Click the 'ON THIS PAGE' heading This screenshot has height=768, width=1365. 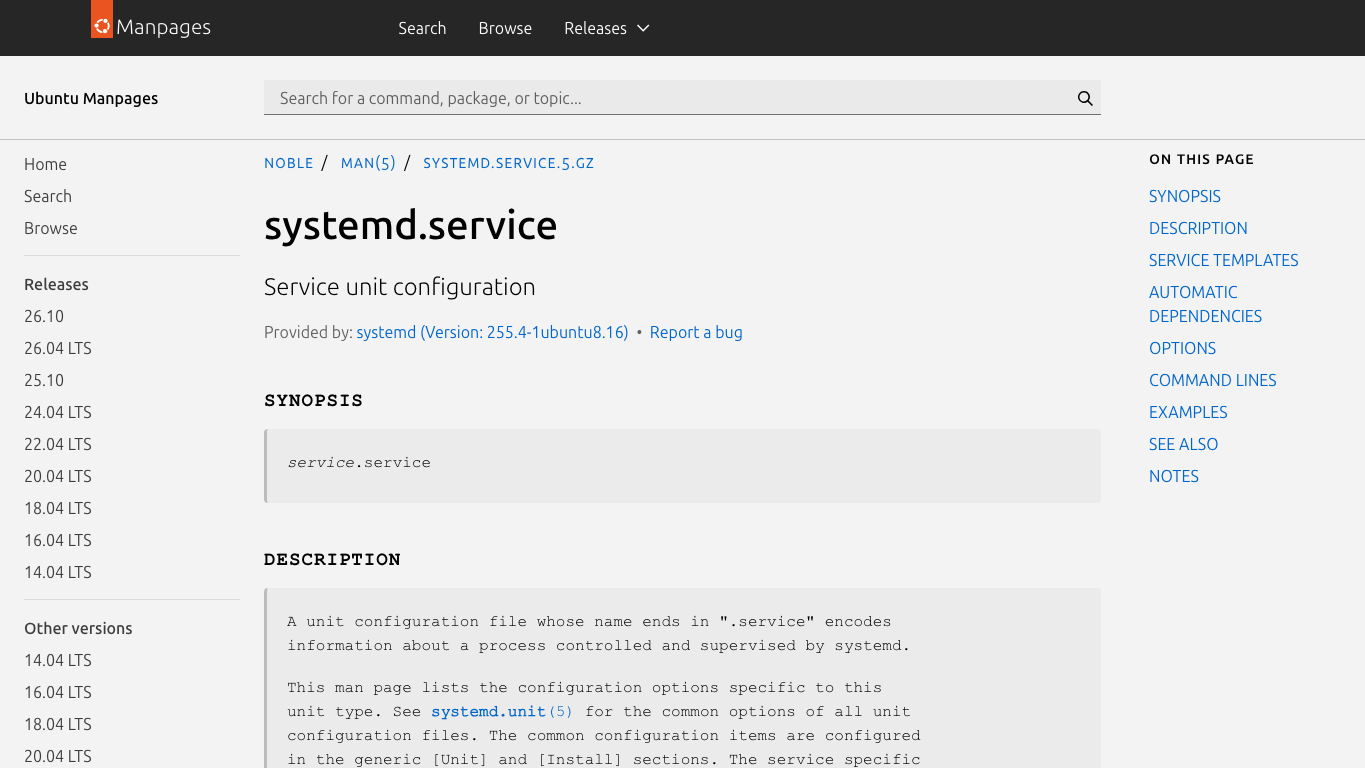(1201, 159)
